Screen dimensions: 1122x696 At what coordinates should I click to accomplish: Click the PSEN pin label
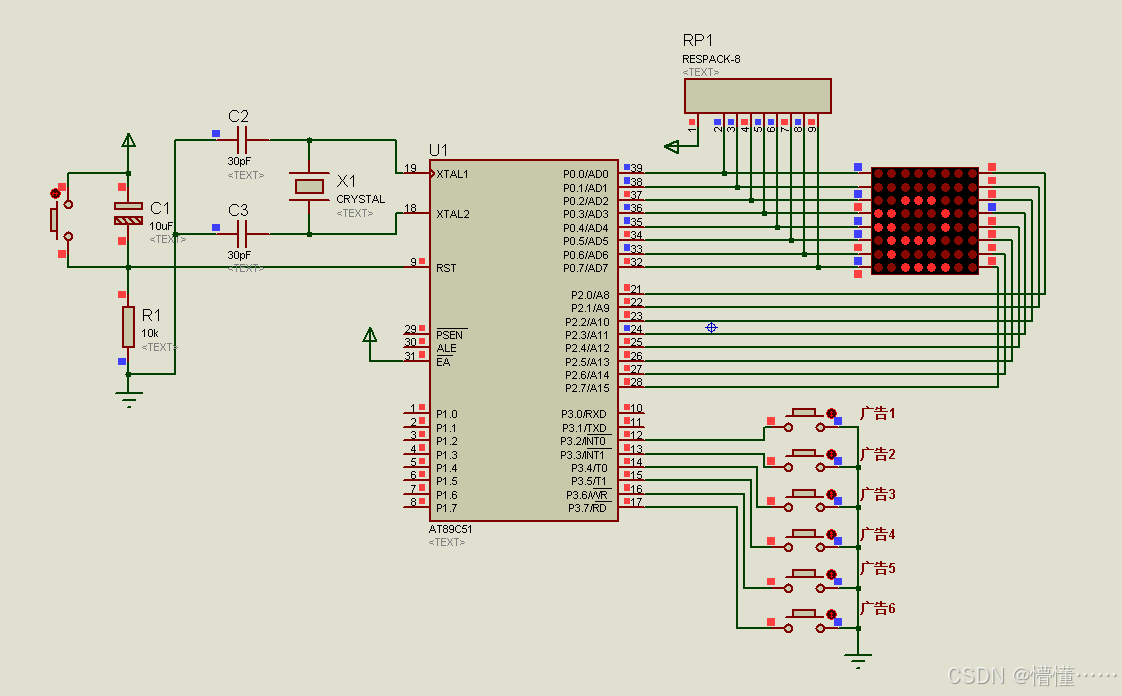click(449, 335)
